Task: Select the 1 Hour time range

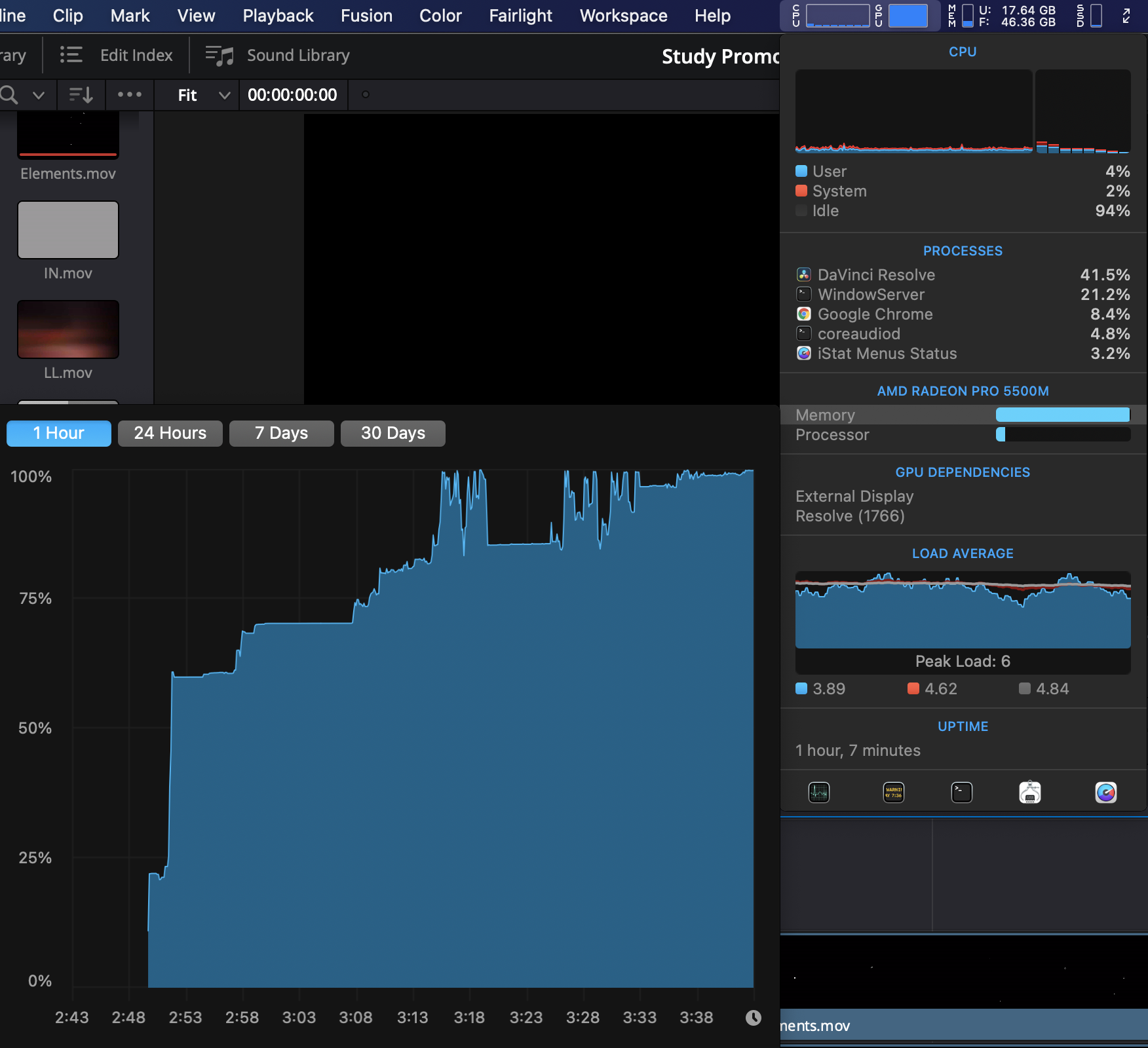Action: pos(59,433)
